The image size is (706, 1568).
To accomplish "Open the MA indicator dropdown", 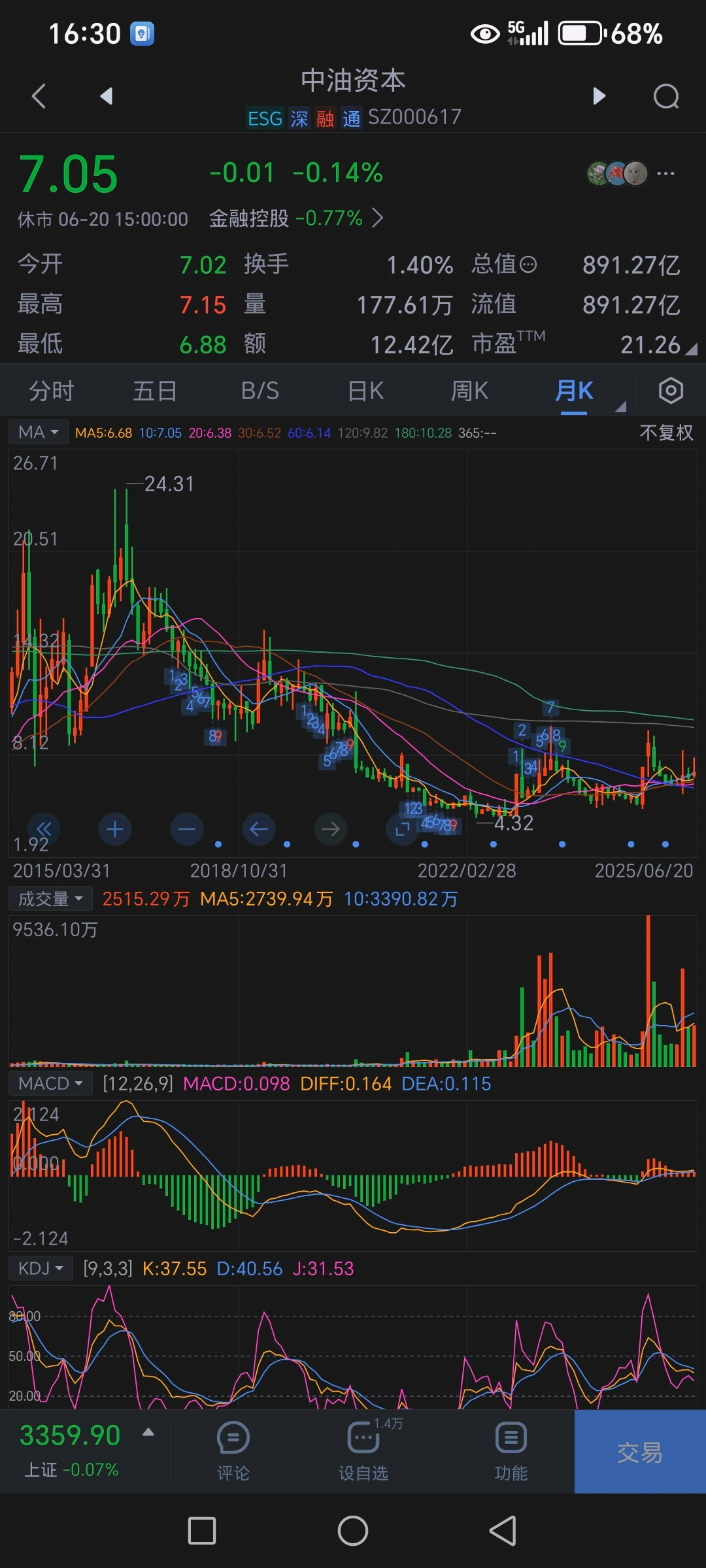I will 38,433.
